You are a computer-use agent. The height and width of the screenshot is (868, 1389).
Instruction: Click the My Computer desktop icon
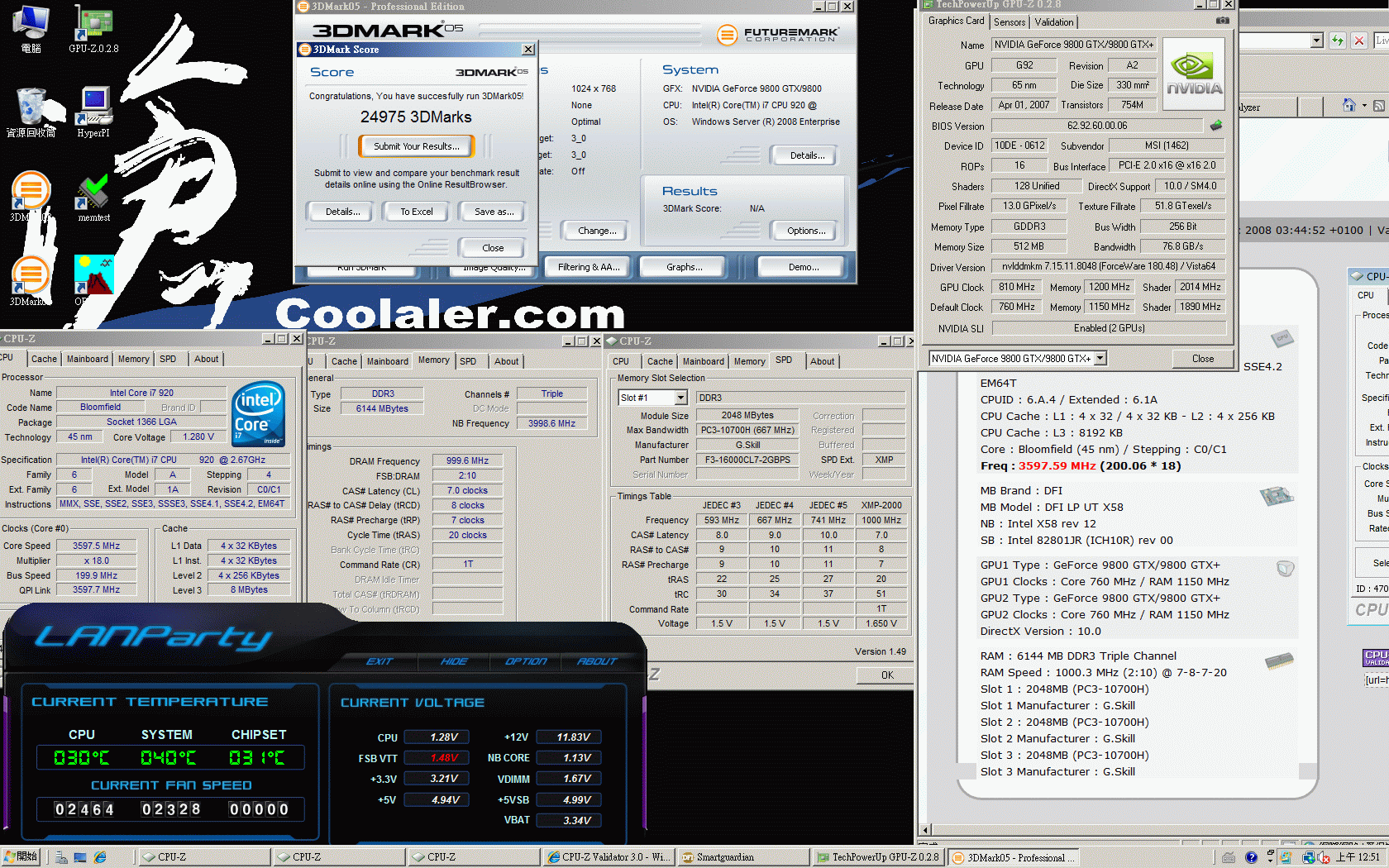coord(31,30)
